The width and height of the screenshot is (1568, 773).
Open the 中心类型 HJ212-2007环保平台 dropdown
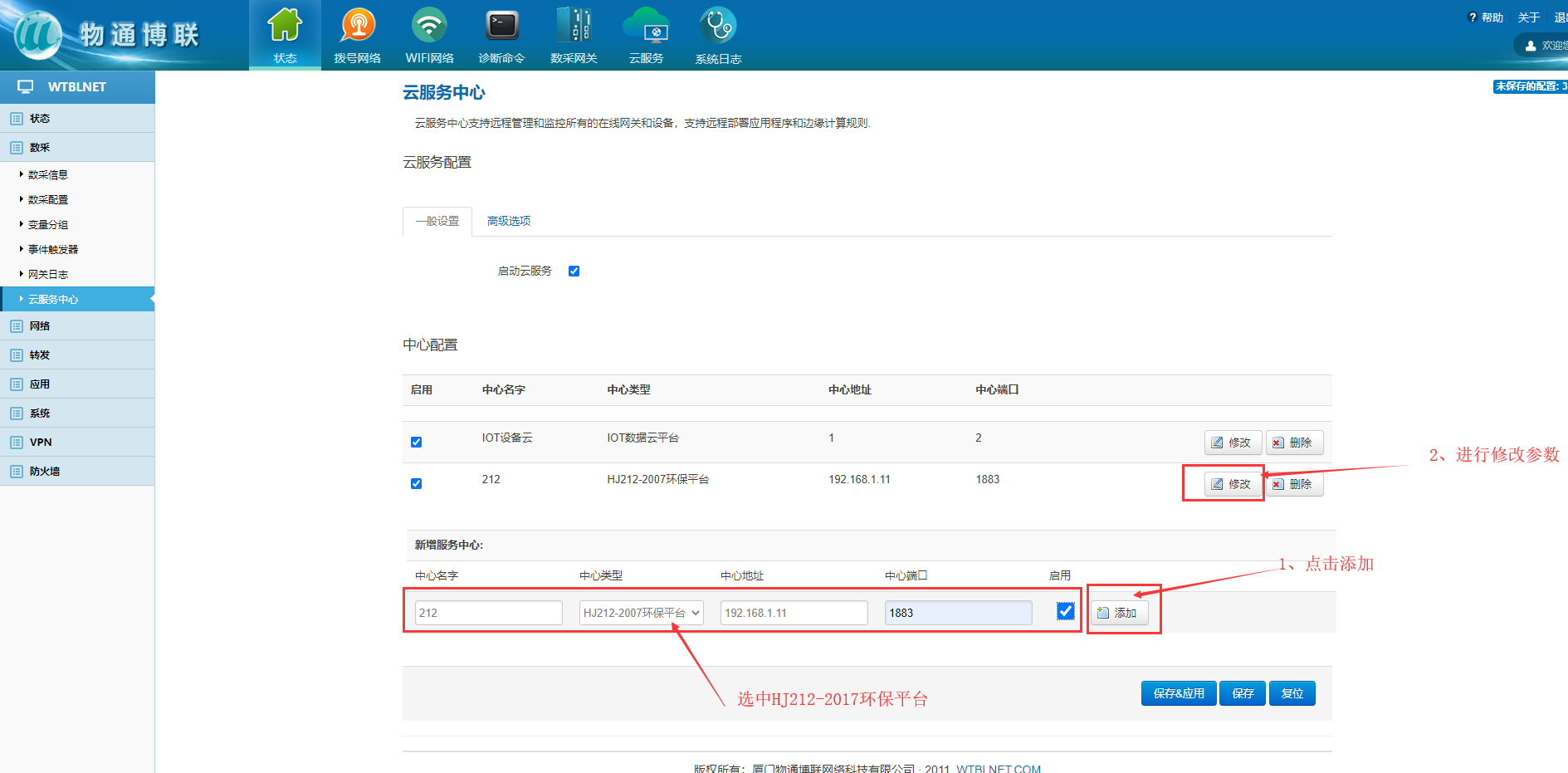click(x=641, y=613)
